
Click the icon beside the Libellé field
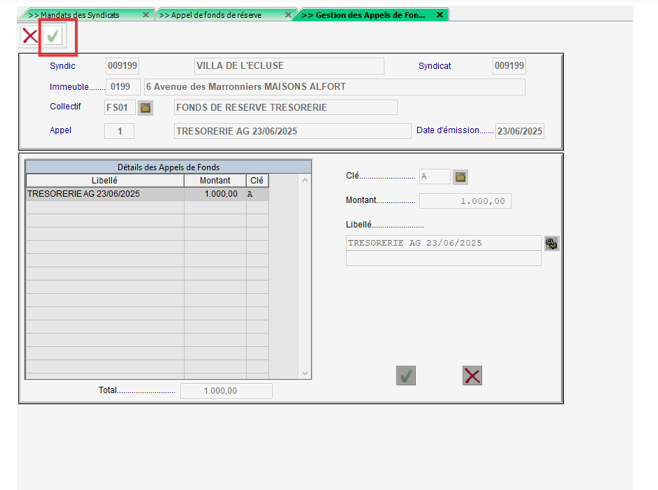pyautogui.click(x=551, y=243)
